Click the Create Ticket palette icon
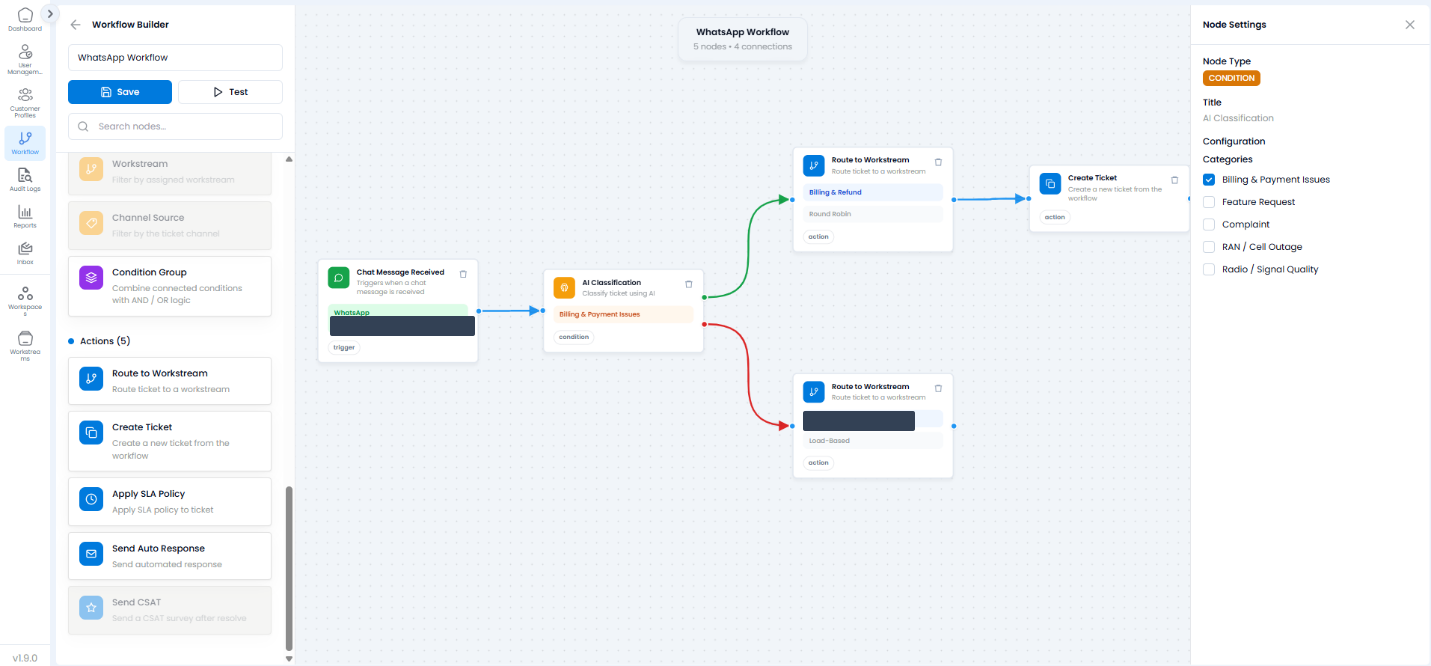Screen dimensions: 1431x666 point(91,433)
